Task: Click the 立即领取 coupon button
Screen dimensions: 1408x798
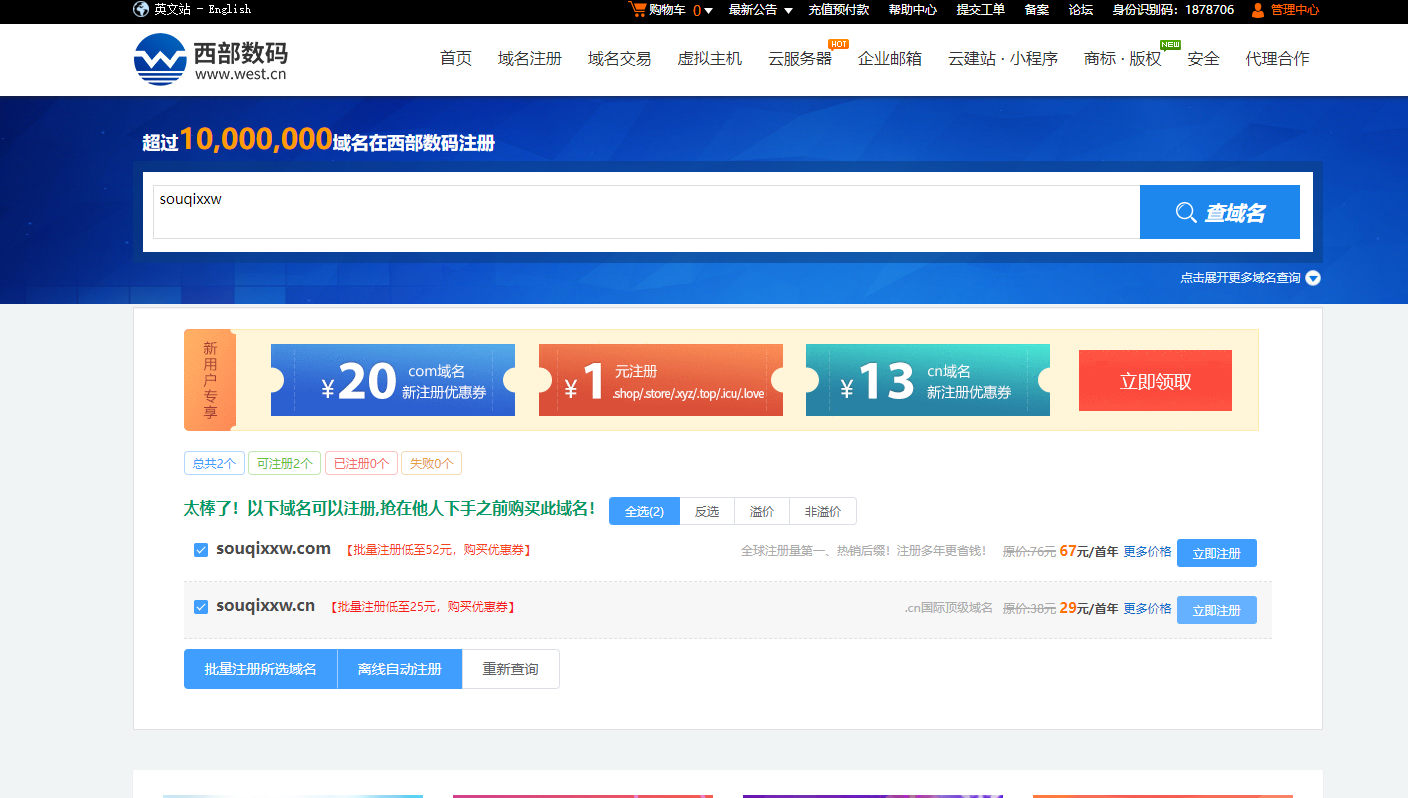Action: [1155, 381]
